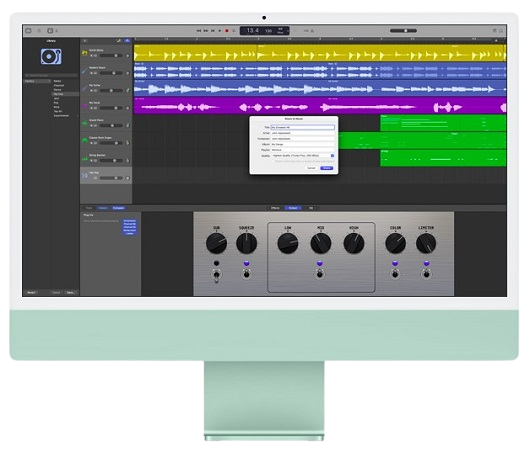The width and height of the screenshot is (530, 450).
Task: Click the red Record button
Action: click(x=227, y=31)
